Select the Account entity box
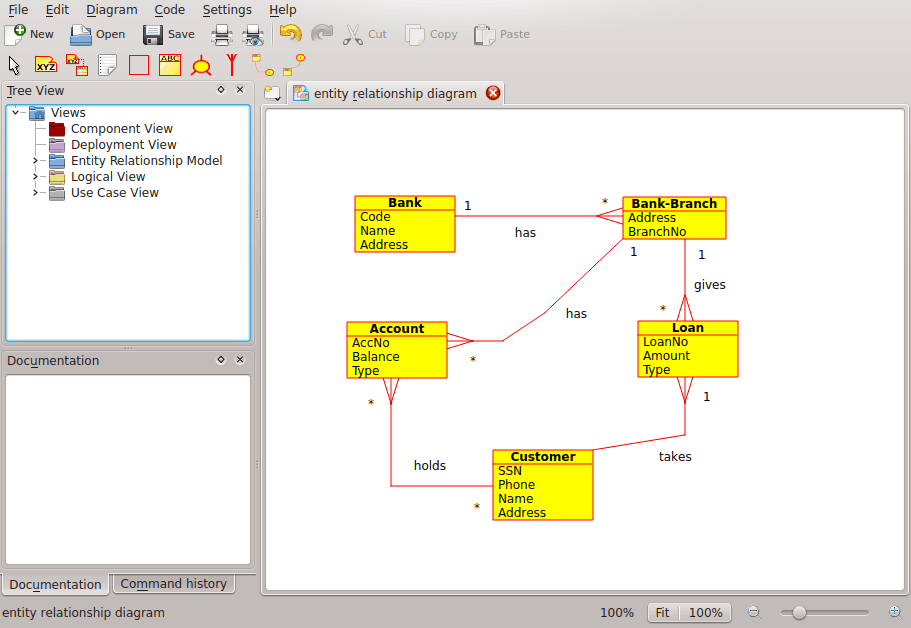 click(397, 350)
